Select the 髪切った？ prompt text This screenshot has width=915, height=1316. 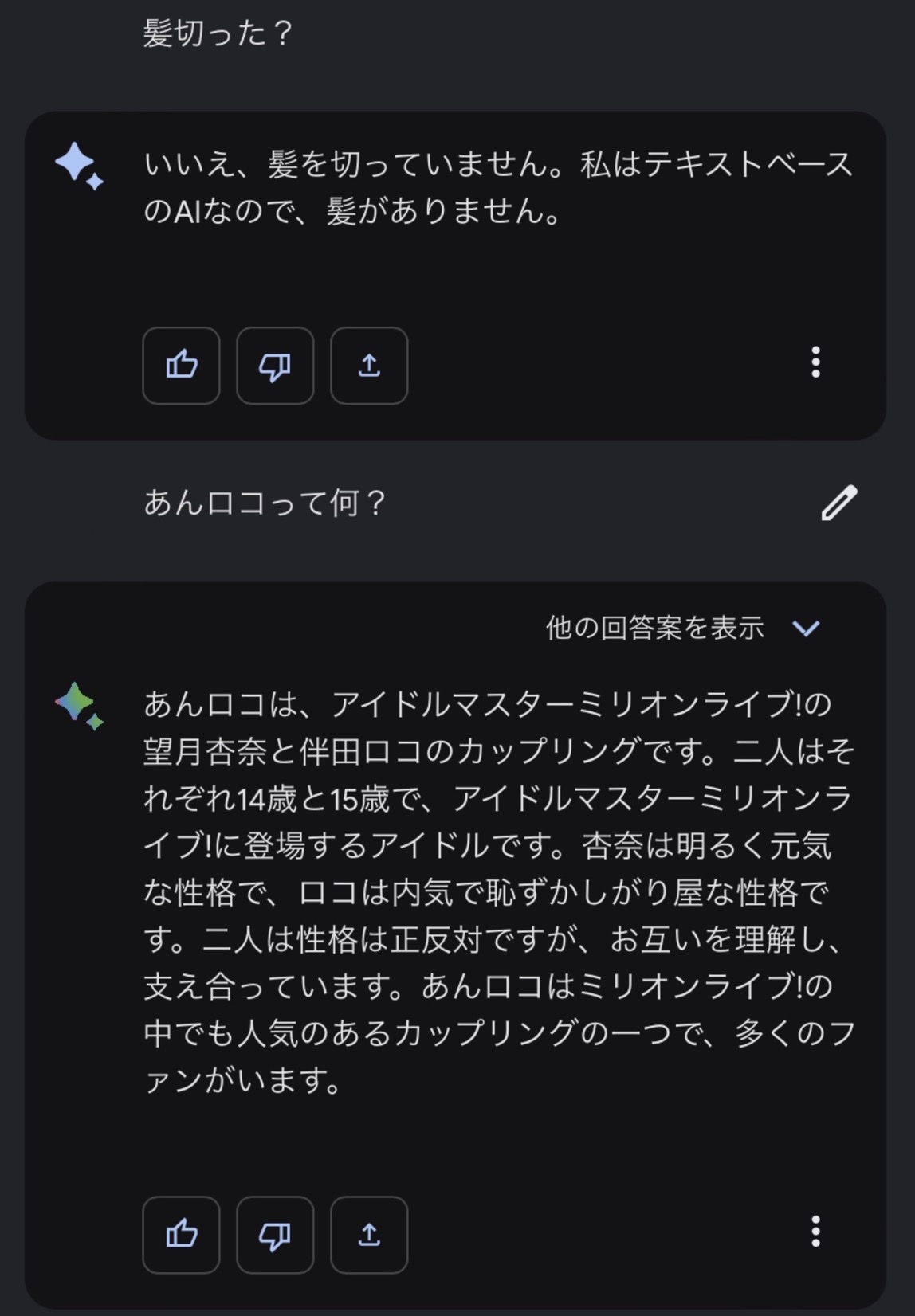(217, 33)
